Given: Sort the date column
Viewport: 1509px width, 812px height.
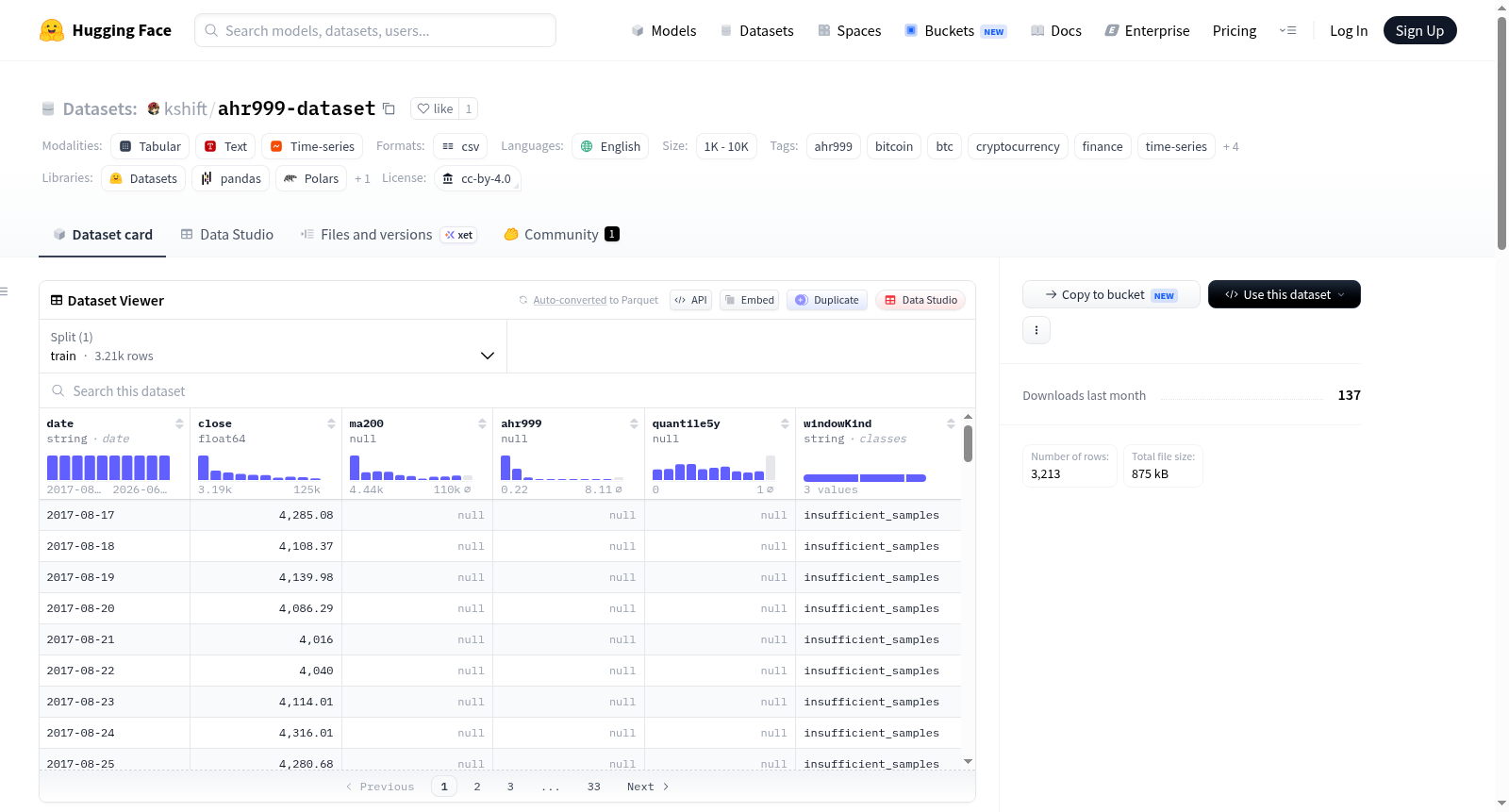Looking at the screenshot, I should [179, 424].
